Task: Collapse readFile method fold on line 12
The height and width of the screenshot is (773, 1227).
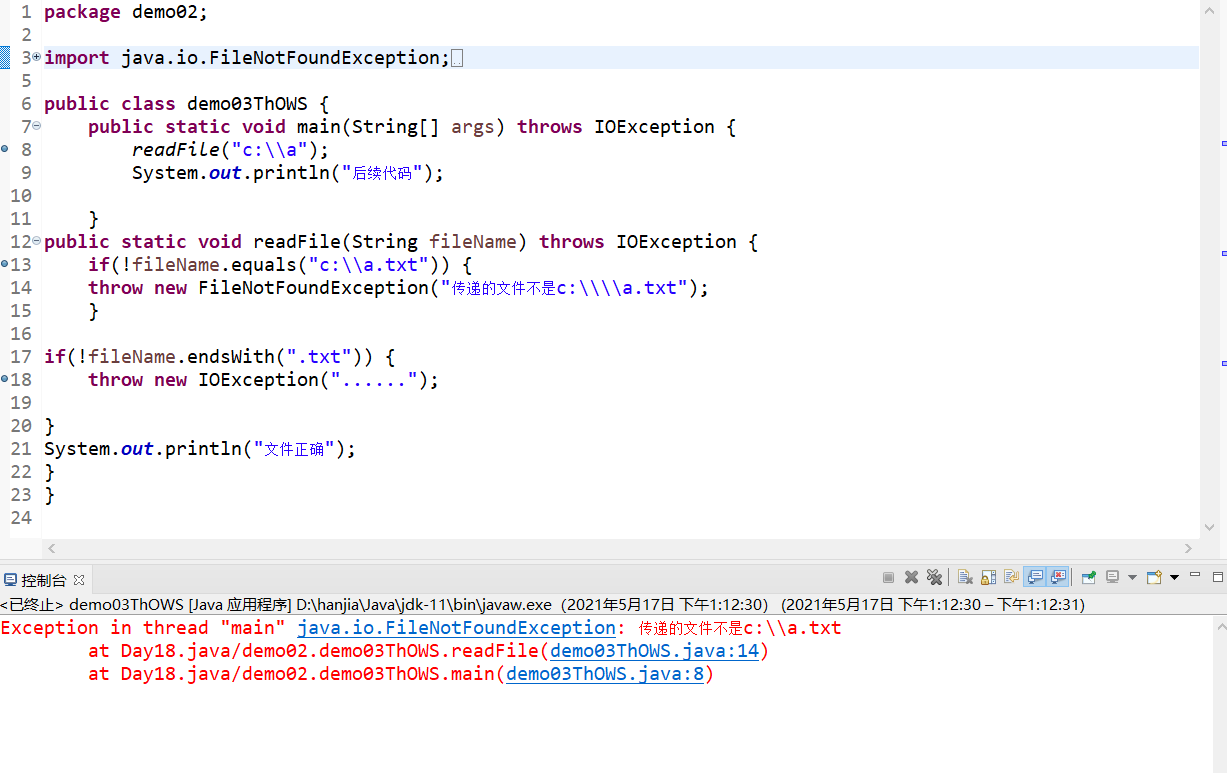Action: point(36,241)
